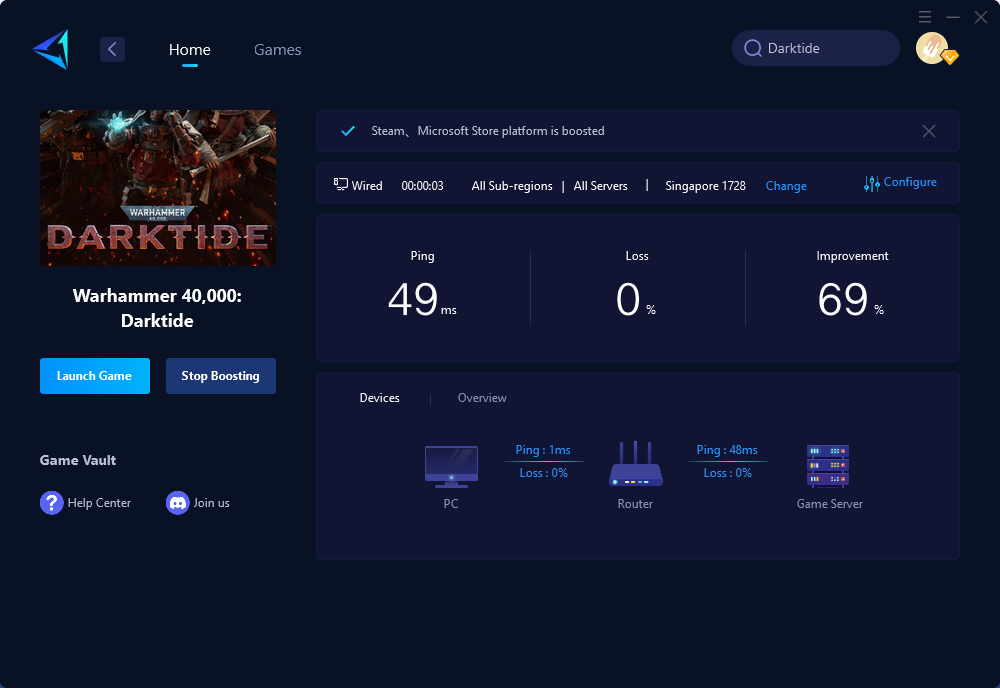The image size is (1000, 688).
Task: Click the Darktide game cover thumbnail
Action: pyautogui.click(x=158, y=188)
